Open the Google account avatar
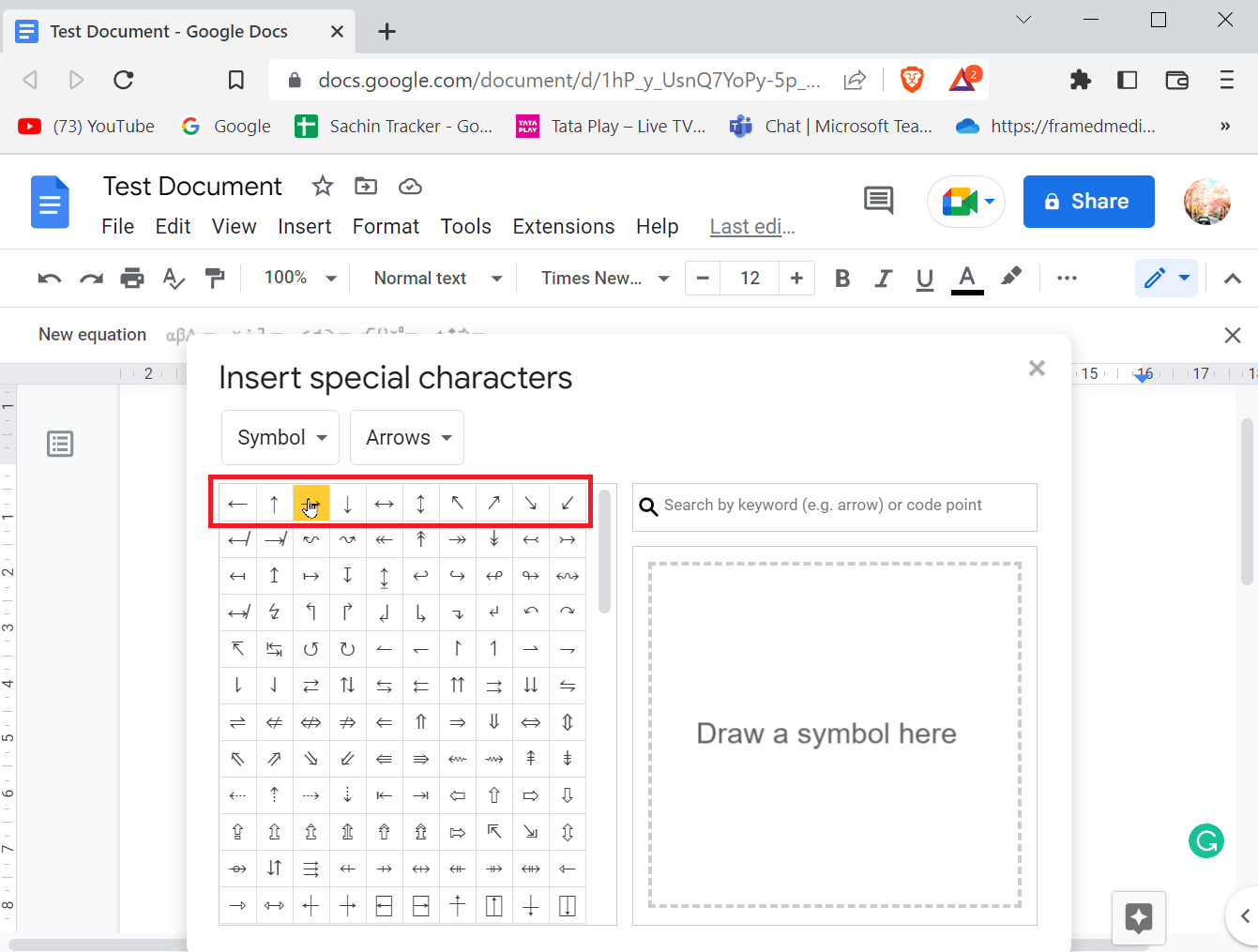1258x952 pixels. [x=1207, y=202]
